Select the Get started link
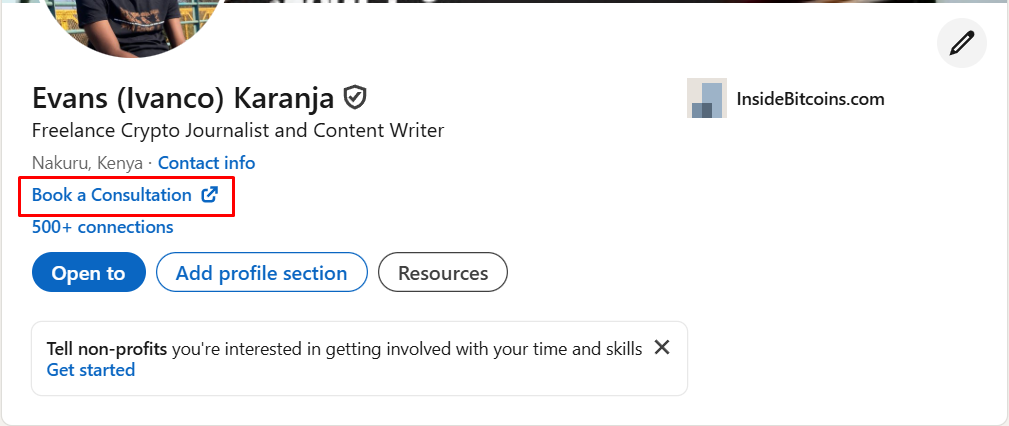 pos(91,370)
